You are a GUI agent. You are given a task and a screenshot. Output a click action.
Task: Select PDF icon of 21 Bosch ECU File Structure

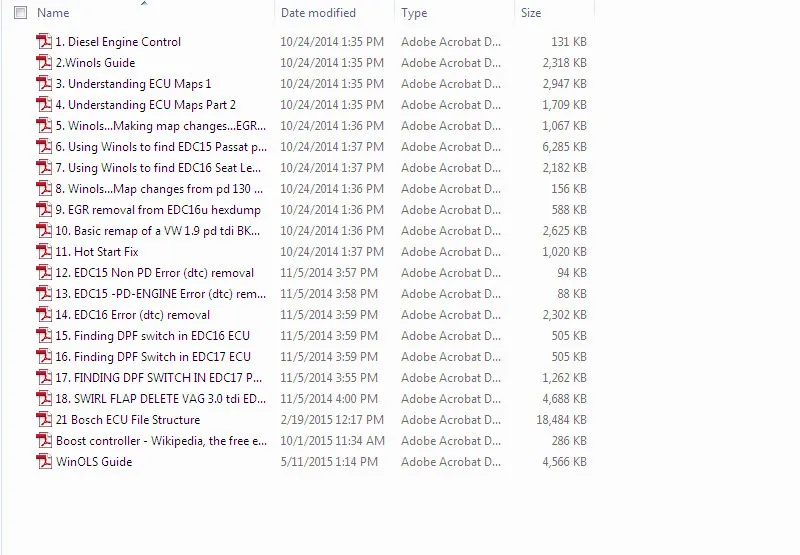[x=44, y=420]
